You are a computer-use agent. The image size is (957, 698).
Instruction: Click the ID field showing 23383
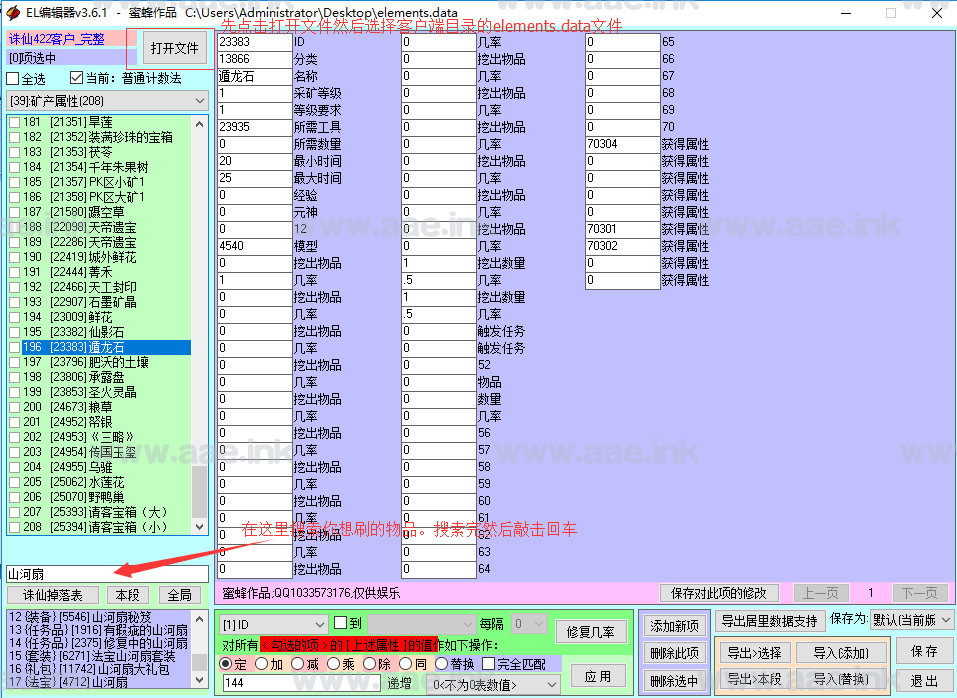click(x=255, y=42)
